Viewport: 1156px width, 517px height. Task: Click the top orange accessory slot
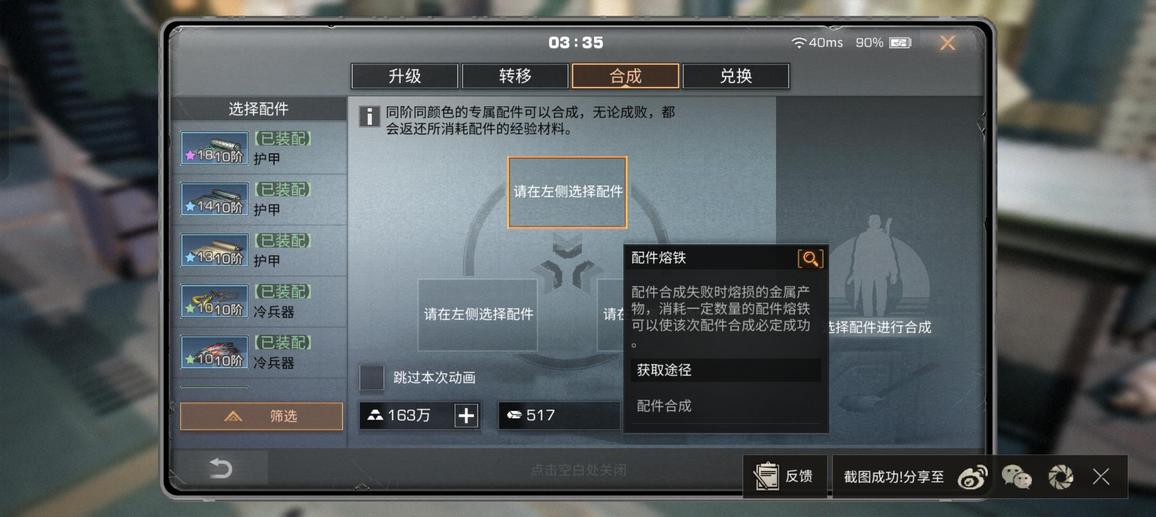point(568,192)
